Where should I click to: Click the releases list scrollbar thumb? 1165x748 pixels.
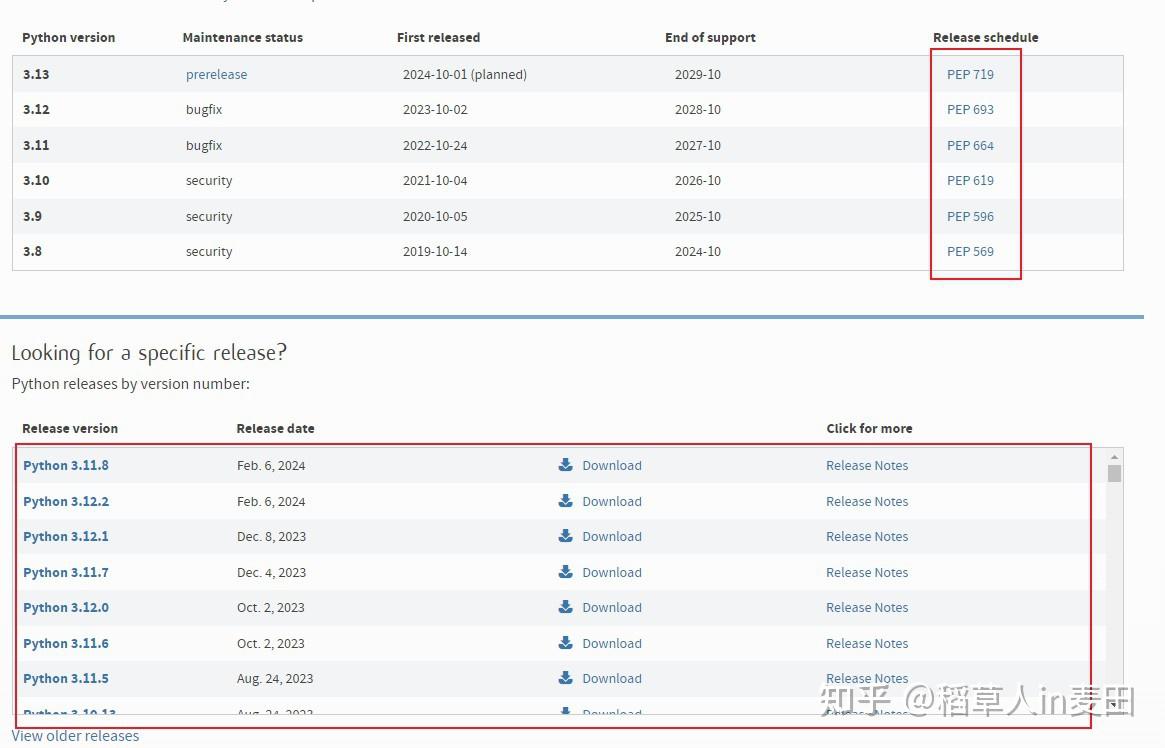(x=1114, y=473)
